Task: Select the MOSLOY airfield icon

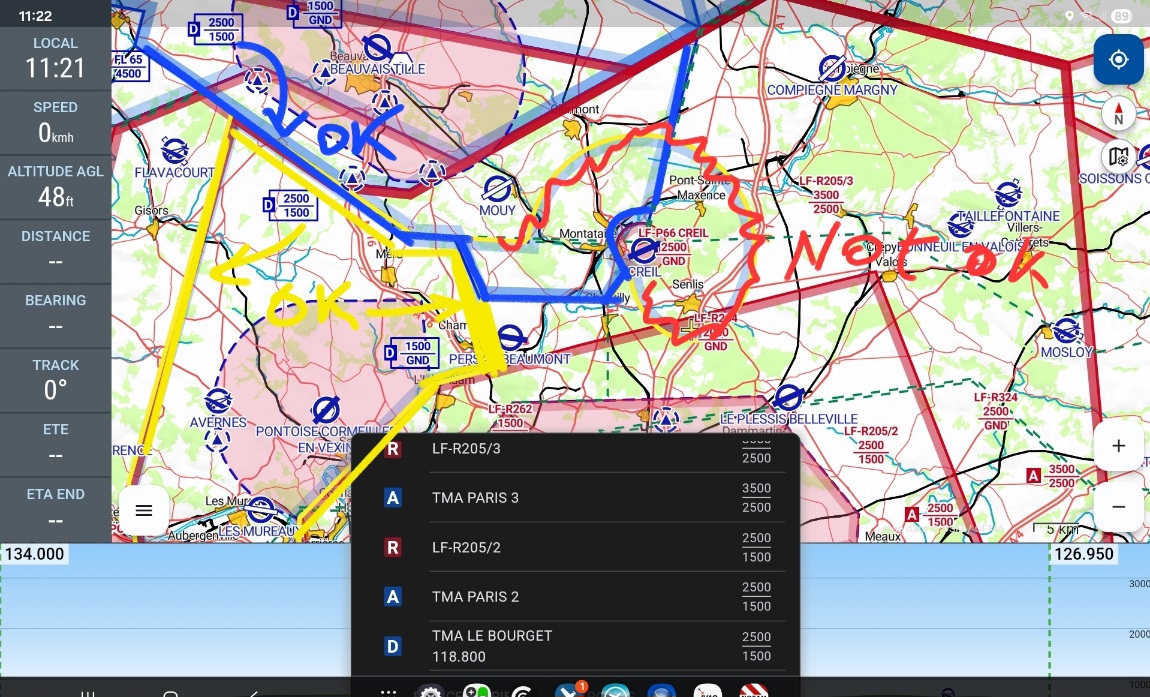Action: point(1066,331)
